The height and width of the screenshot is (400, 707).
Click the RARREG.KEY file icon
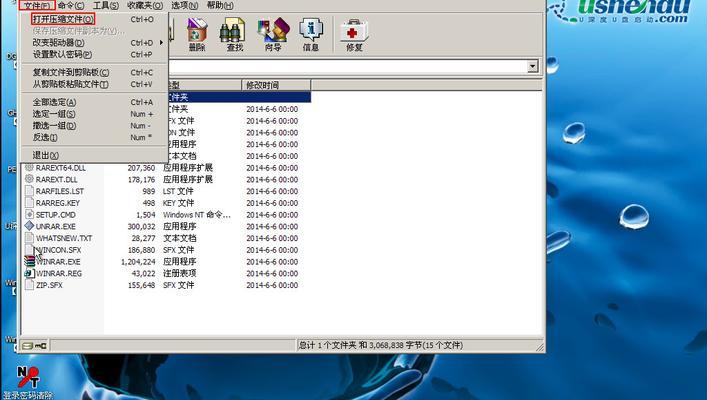pos(29,203)
